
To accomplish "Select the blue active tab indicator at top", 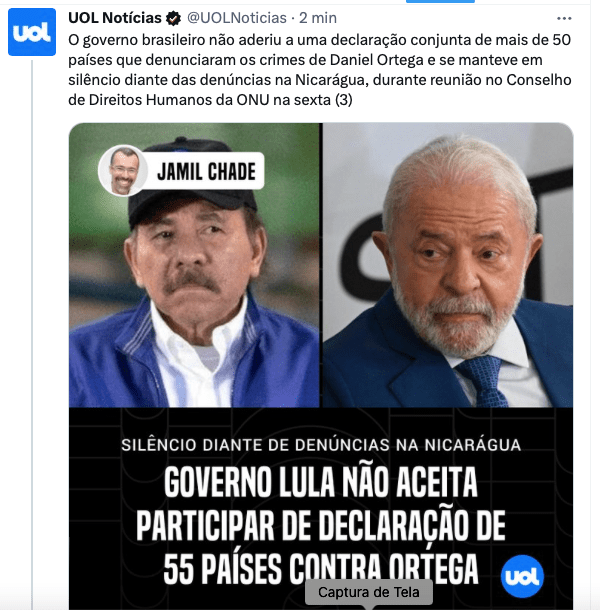I will click(x=440, y=1).
